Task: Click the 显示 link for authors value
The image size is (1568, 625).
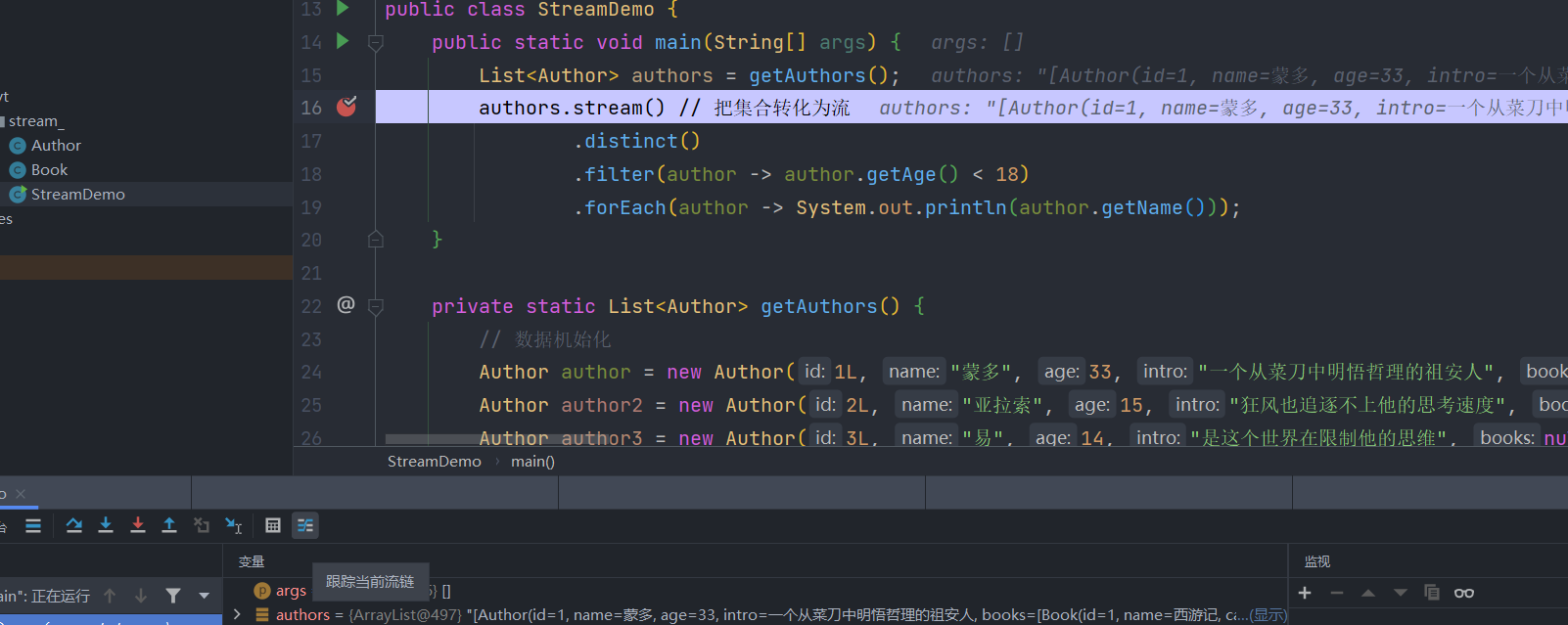Action: (1269, 614)
